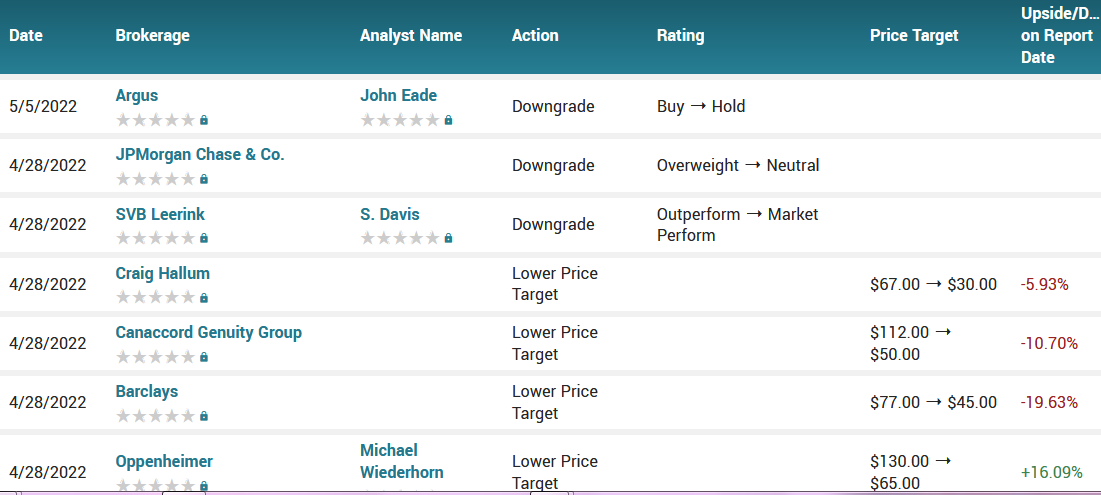Sort by Price Target column header
Viewport: 1101px width, 495px height.
(x=913, y=35)
